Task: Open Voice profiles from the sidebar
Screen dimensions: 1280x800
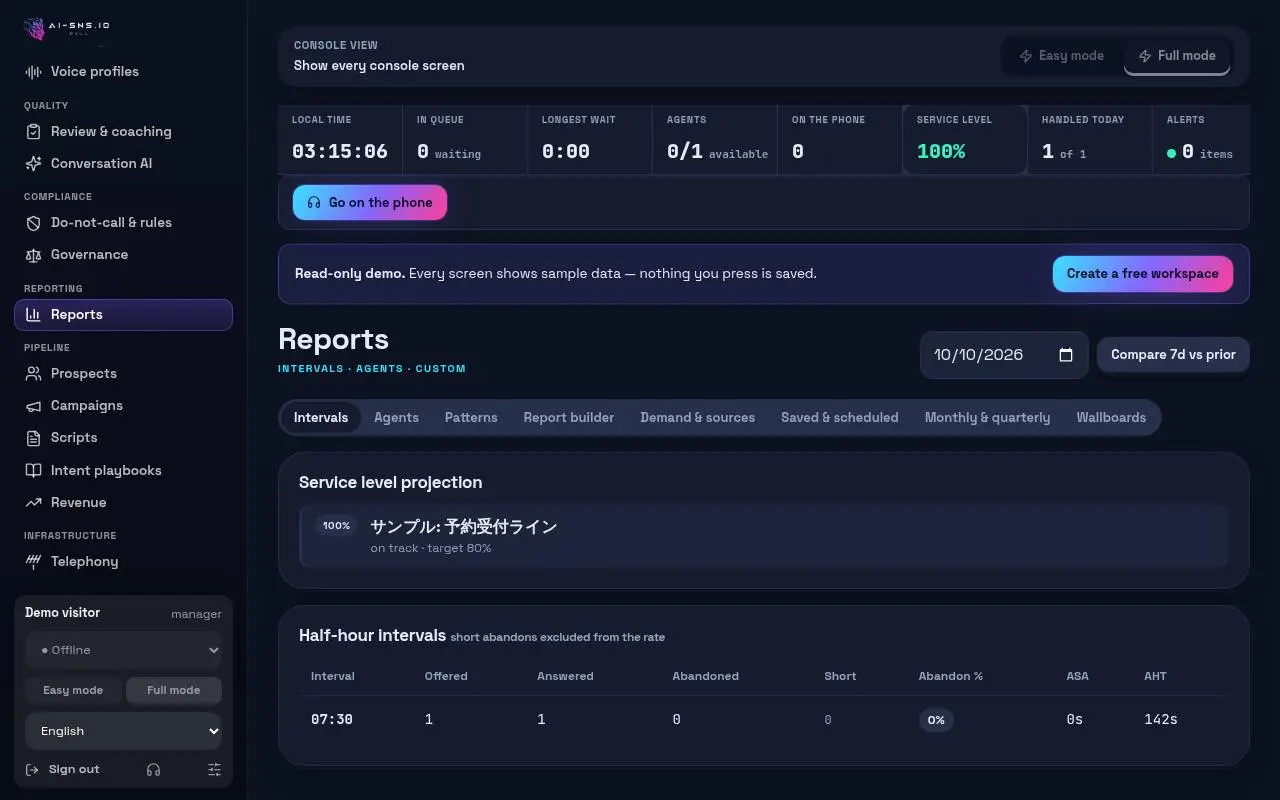Action: tap(123, 72)
